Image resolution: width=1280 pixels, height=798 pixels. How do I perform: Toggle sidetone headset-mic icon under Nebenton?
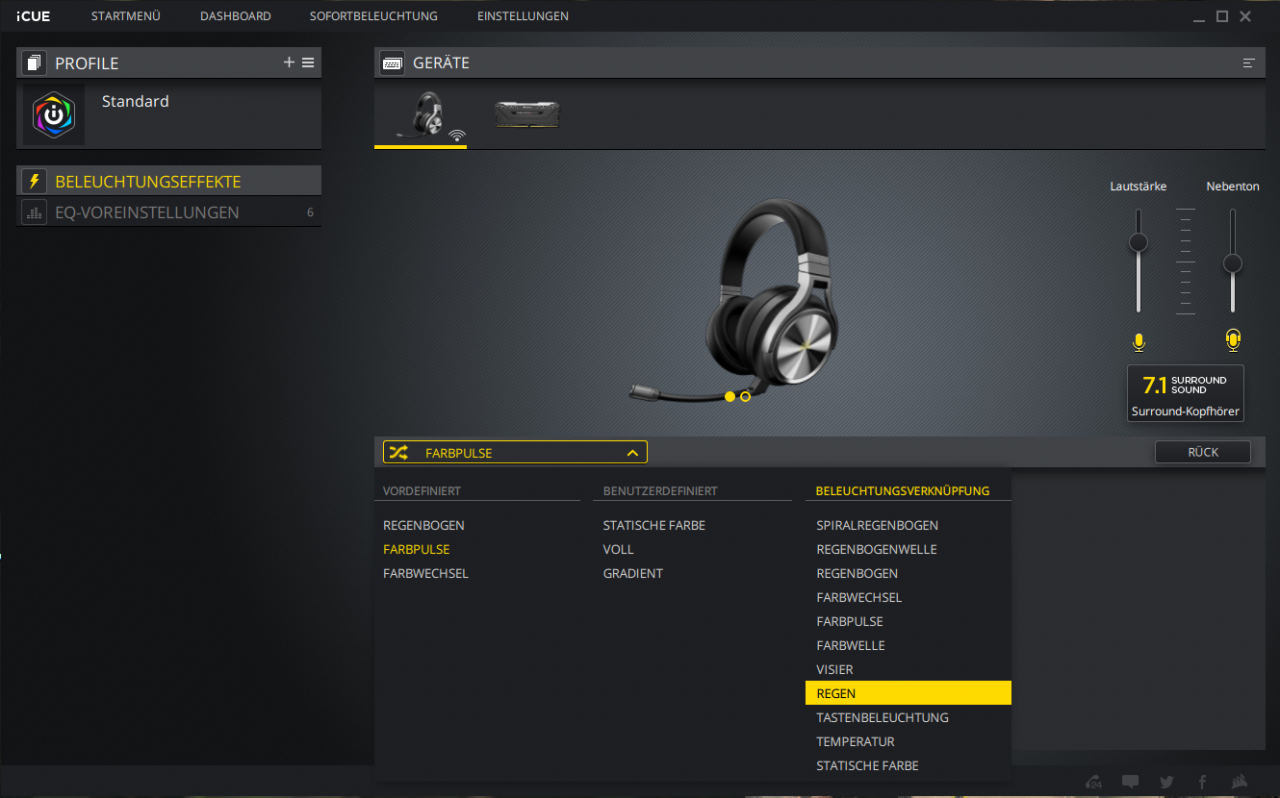(x=1233, y=341)
